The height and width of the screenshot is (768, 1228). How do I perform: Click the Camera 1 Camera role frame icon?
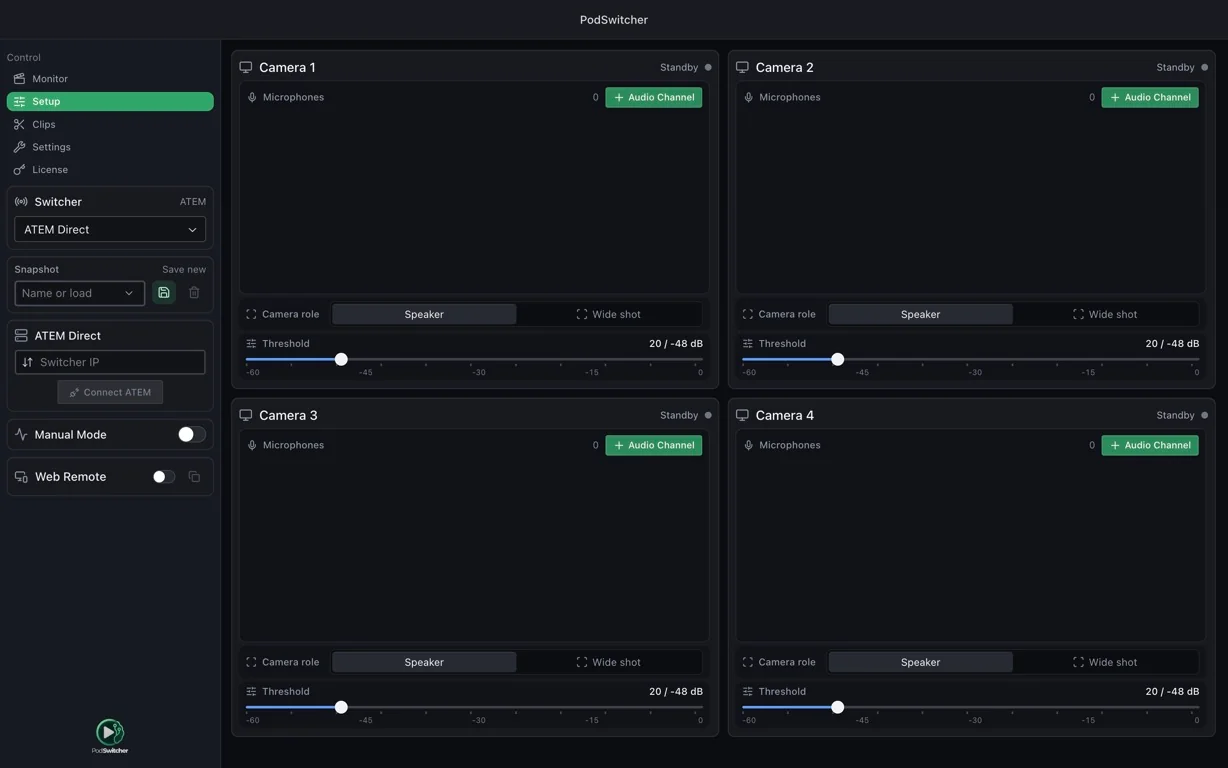(x=251, y=314)
